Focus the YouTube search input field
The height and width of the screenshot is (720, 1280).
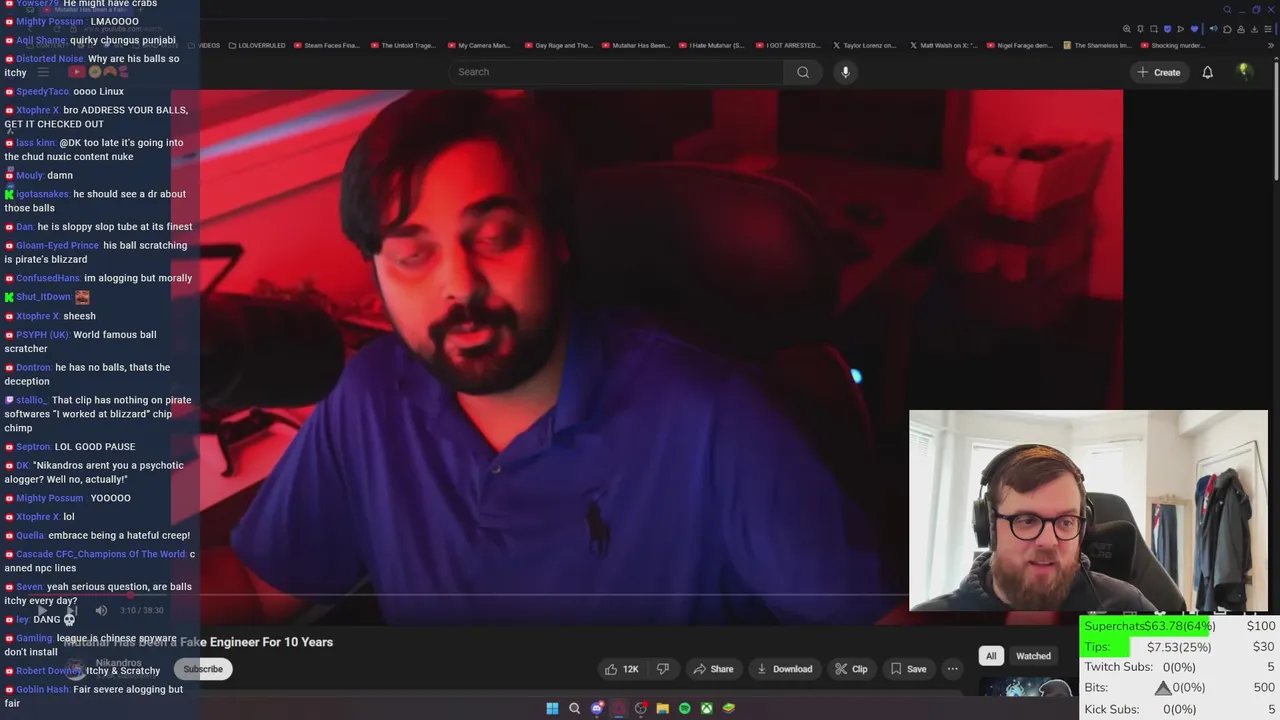(616, 72)
